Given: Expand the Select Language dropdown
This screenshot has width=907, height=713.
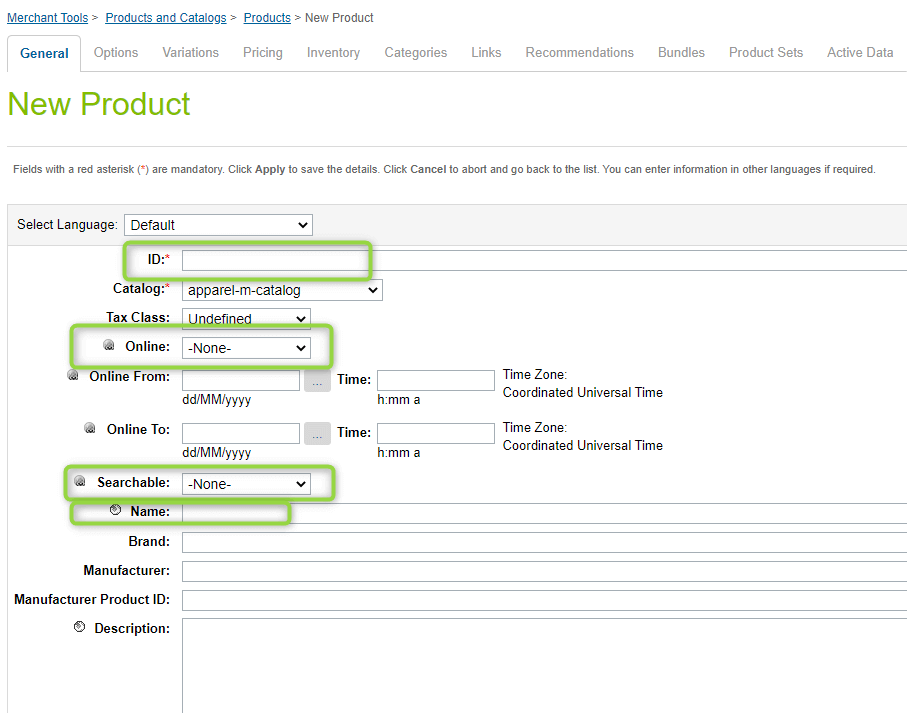Looking at the screenshot, I should tap(218, 225).
